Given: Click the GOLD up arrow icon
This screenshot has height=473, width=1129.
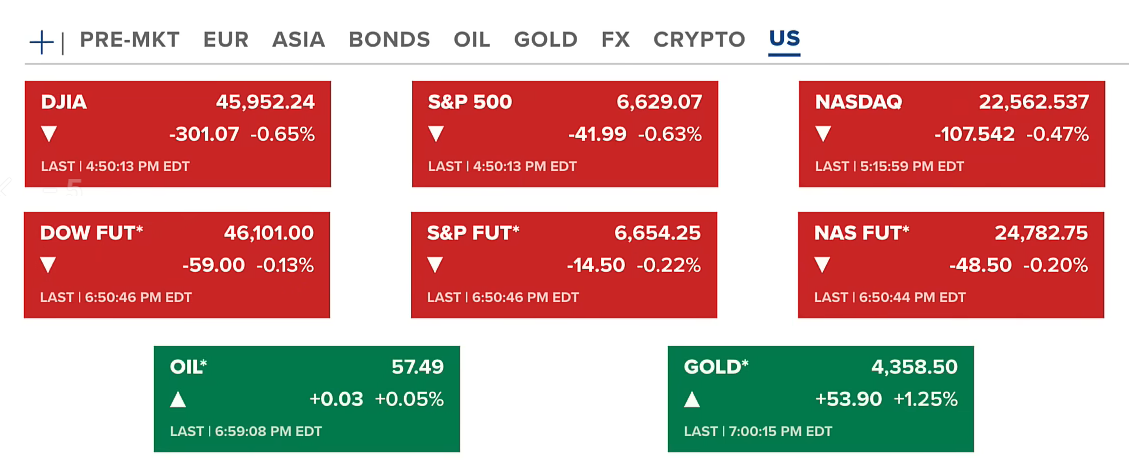Looking at the screenshot, I should click(692, 399).
